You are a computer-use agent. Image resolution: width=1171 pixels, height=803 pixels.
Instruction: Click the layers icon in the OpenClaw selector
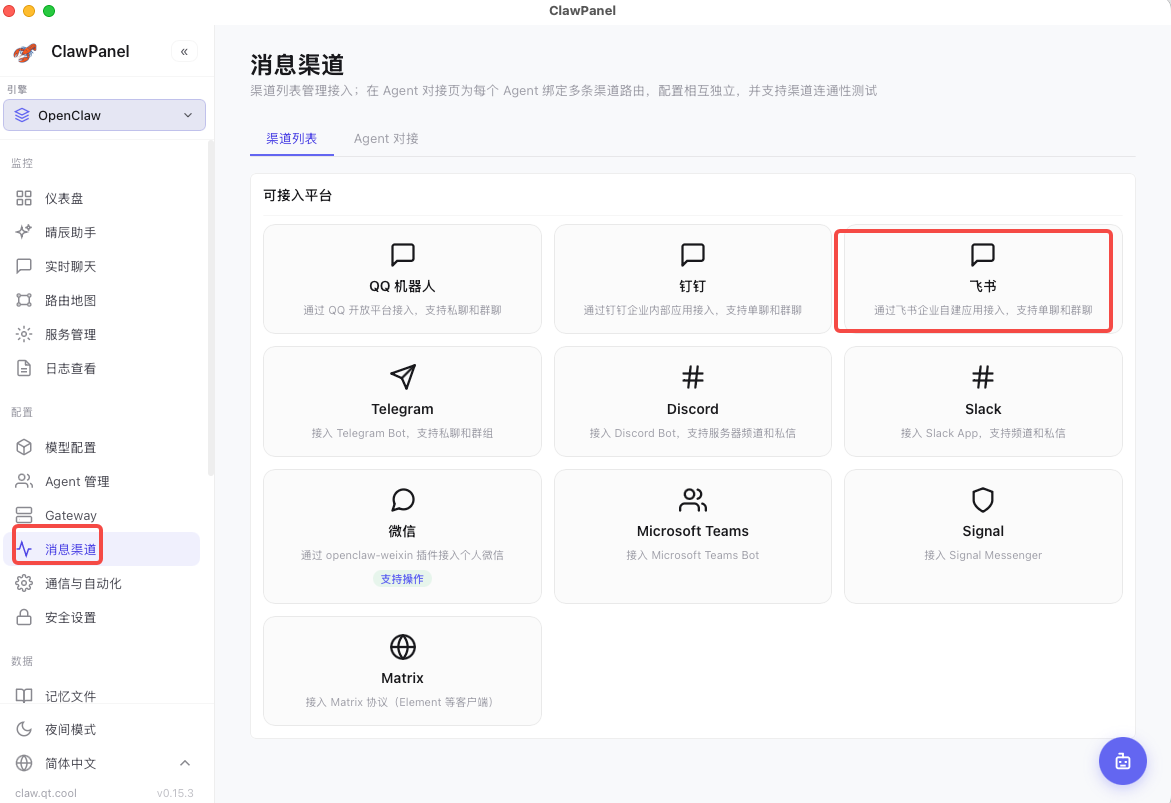point(22,115)
